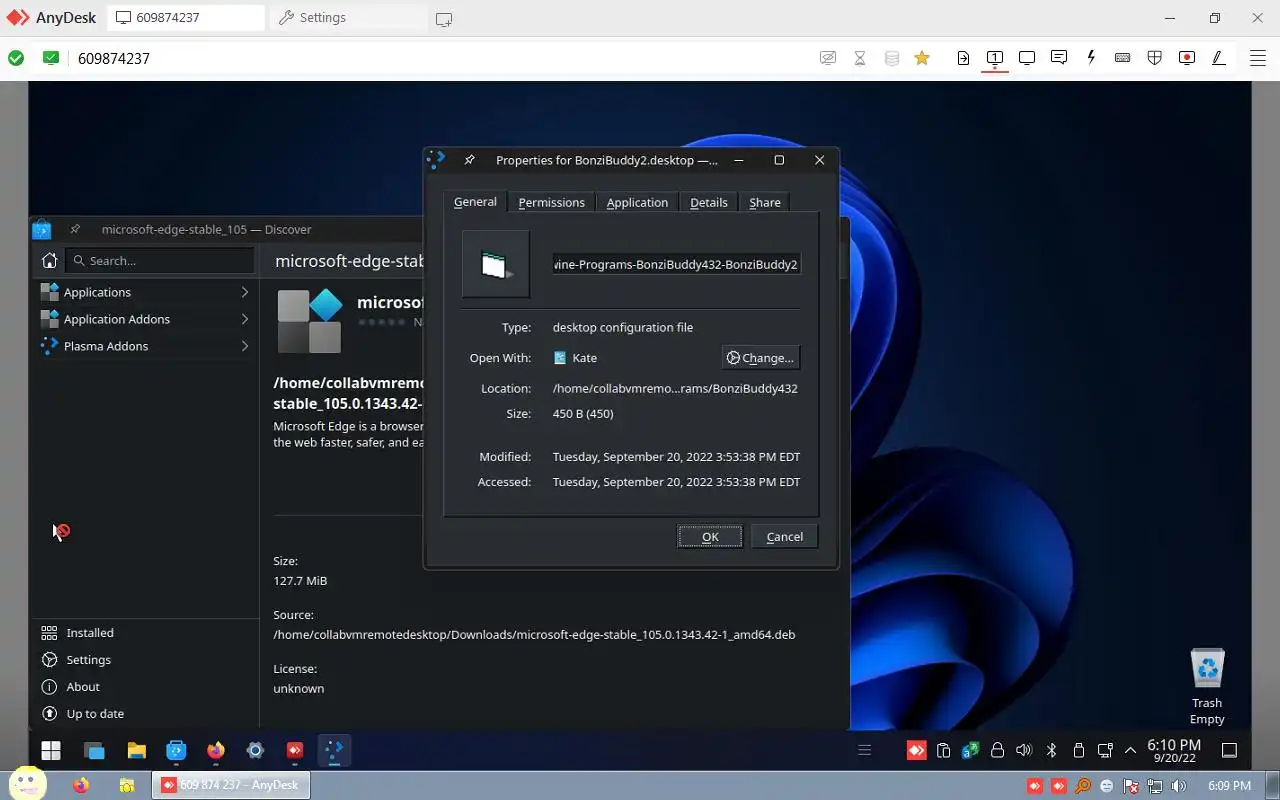
Task: Click the Change... button for Open With
Action: point(761,357)
